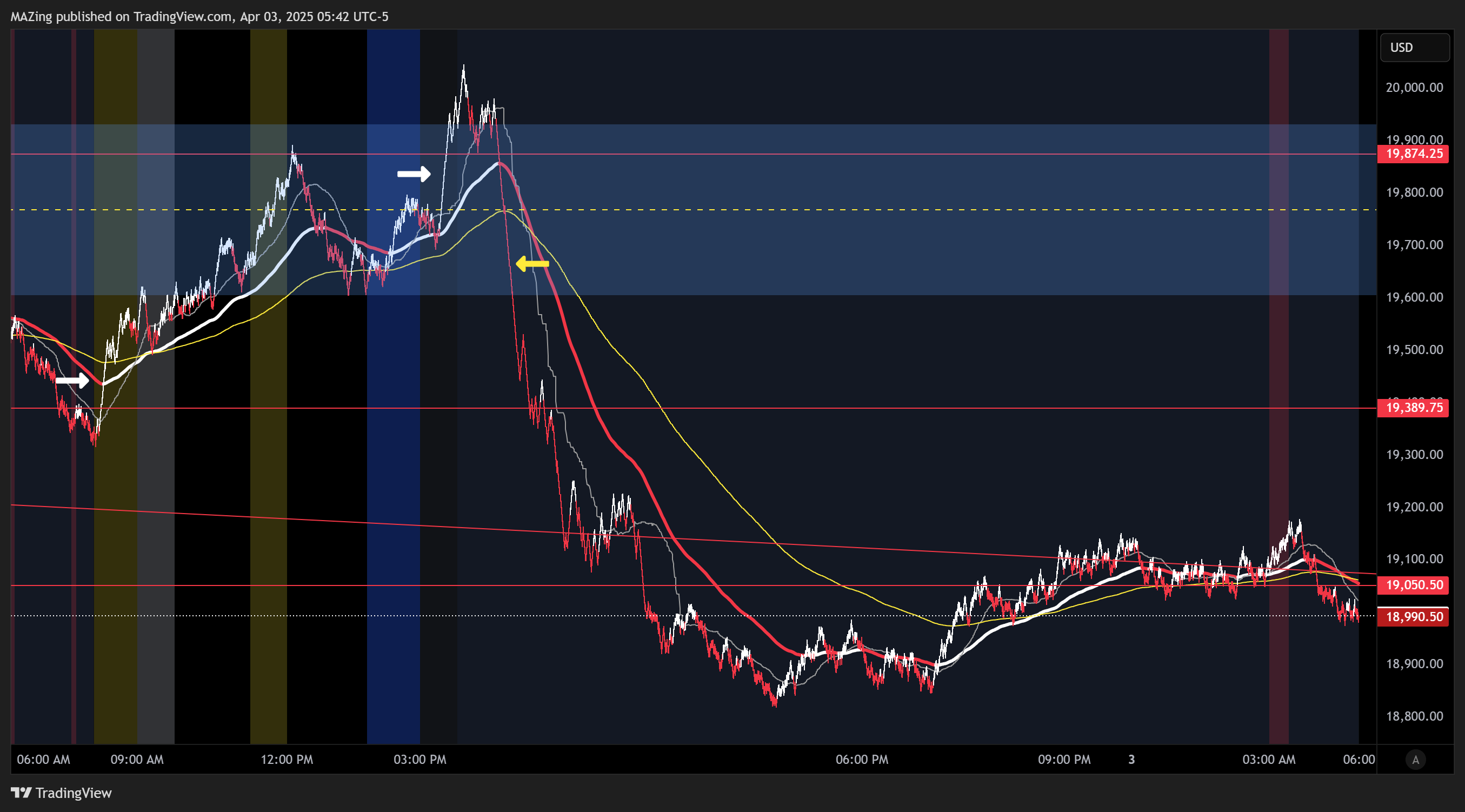Toggle the auto scale 'A' button
This screenshot has height=812, width=1465.
pyautogui.click(x=1415, y=760)
